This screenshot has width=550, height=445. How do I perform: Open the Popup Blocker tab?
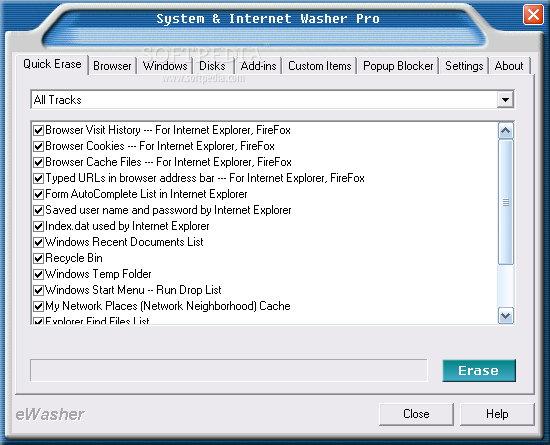398,66
